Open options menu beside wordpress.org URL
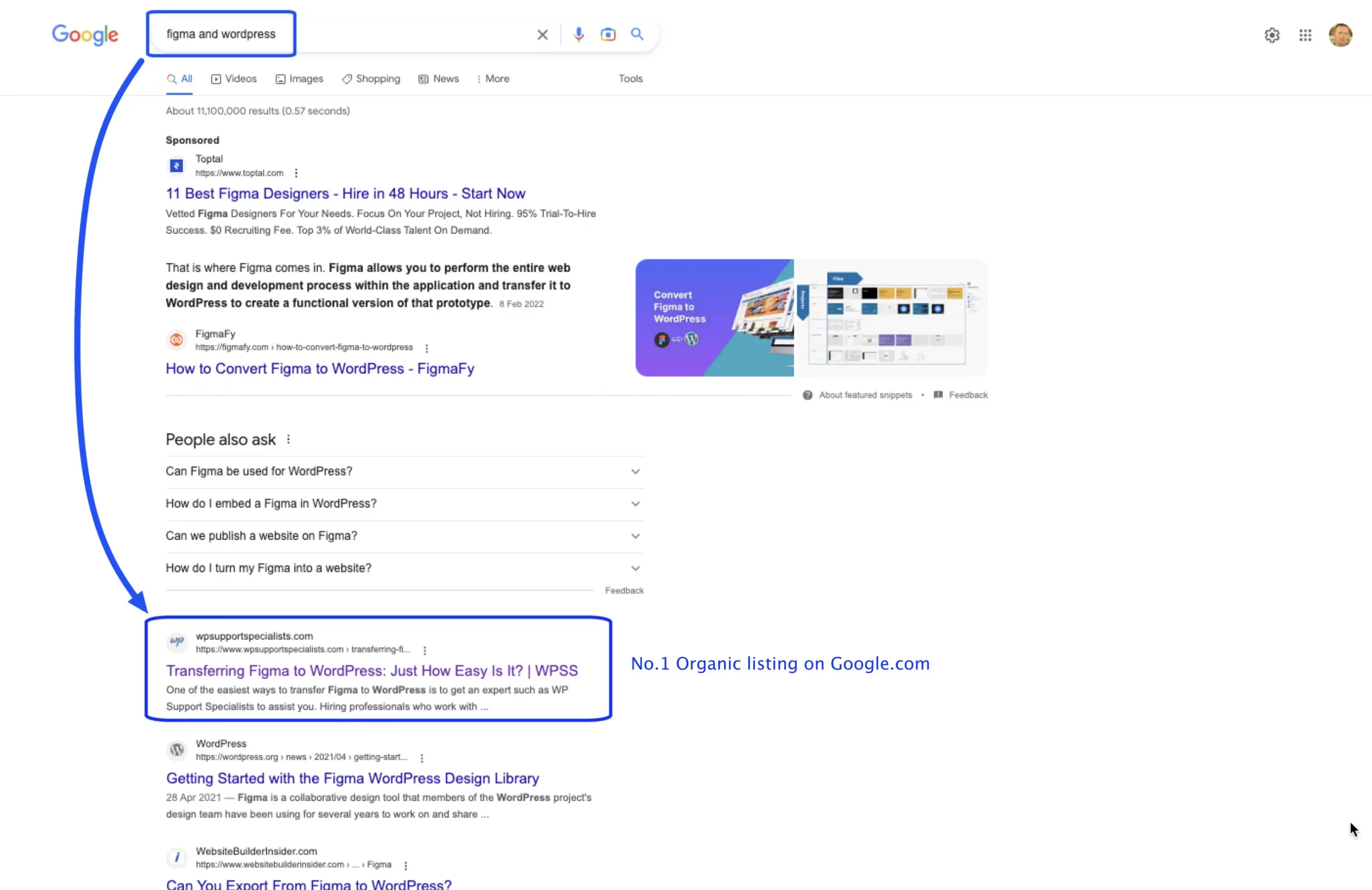The height and width of the screenshot is (890, 1372). pos(421,758)
